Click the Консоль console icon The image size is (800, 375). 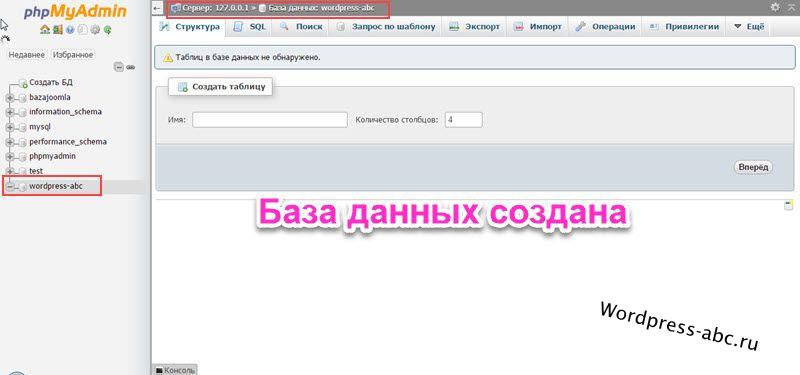click(x=159, y=370)
